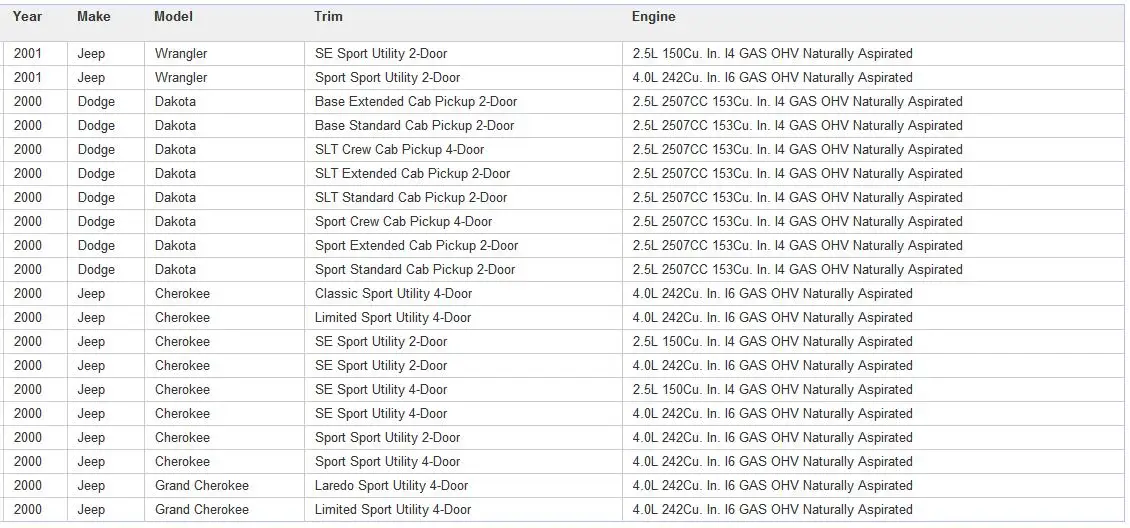Screen dimensions: 1130x528
Task: Click the Trim column header
Action: click(328, 17)
